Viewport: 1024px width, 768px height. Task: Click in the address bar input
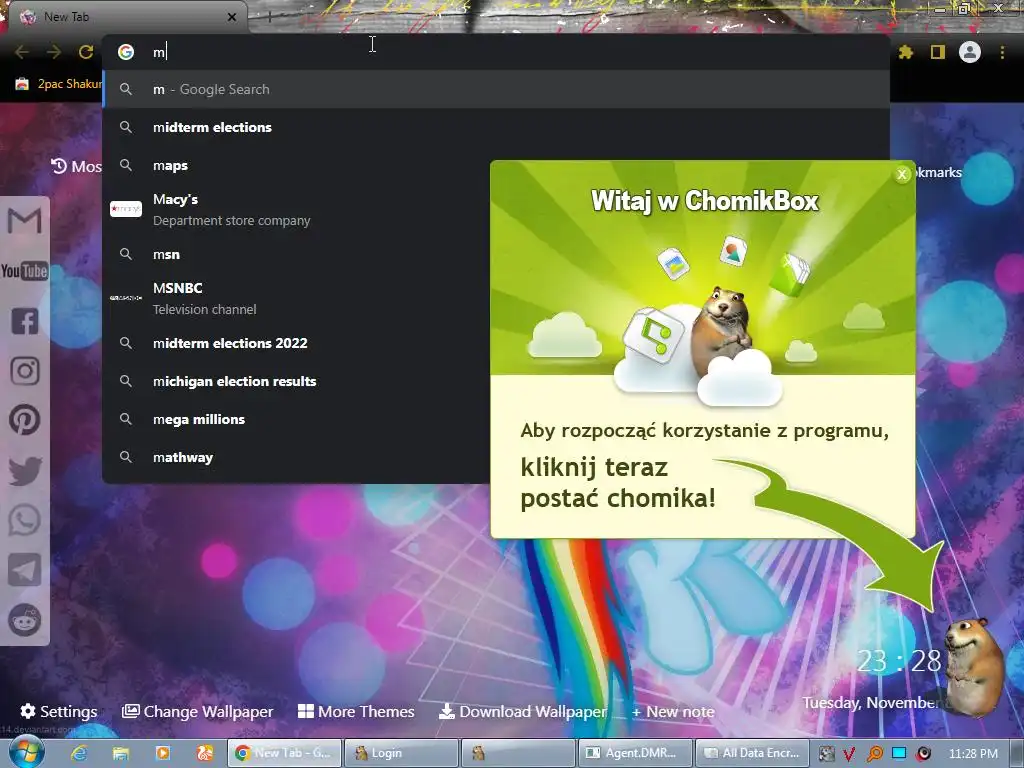pyautogui.click(x=496, y=52)
